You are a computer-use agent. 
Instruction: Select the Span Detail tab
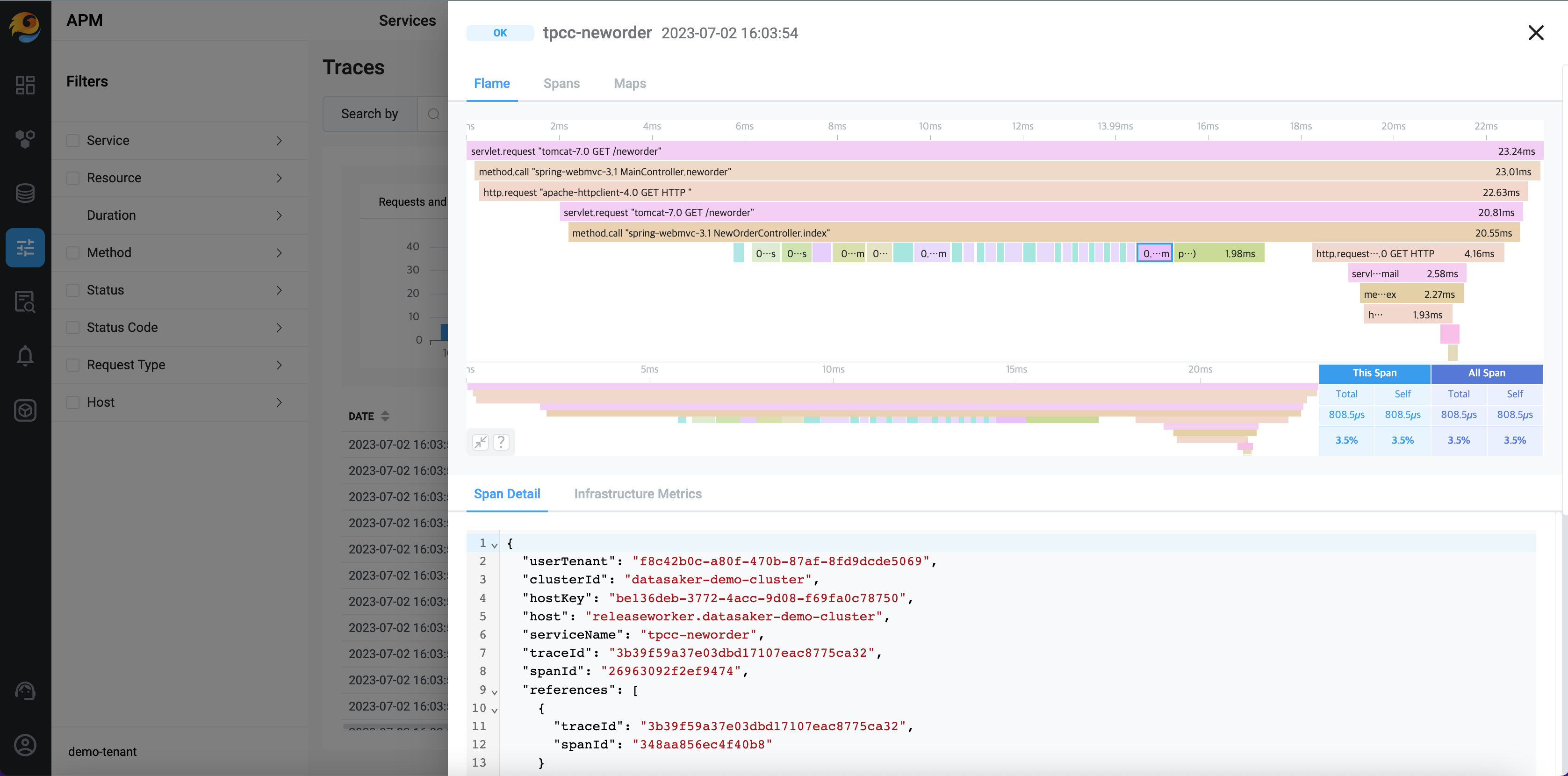tap(507, 494)
